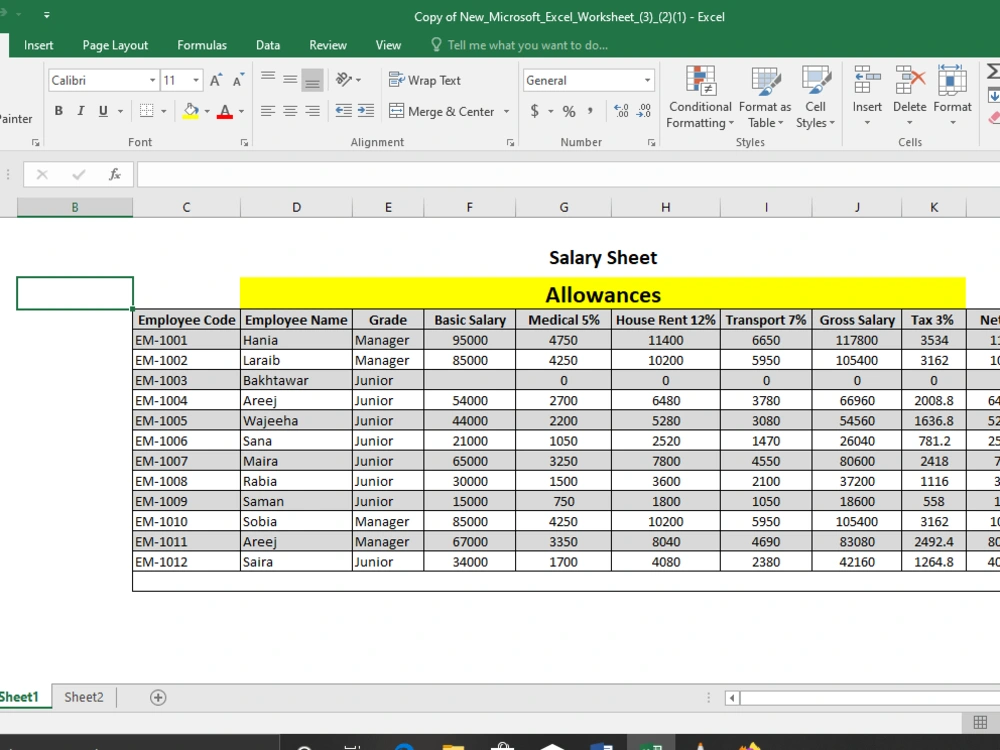
Task: Open Accounting format dropdown arrow
Action: [550, 111]
